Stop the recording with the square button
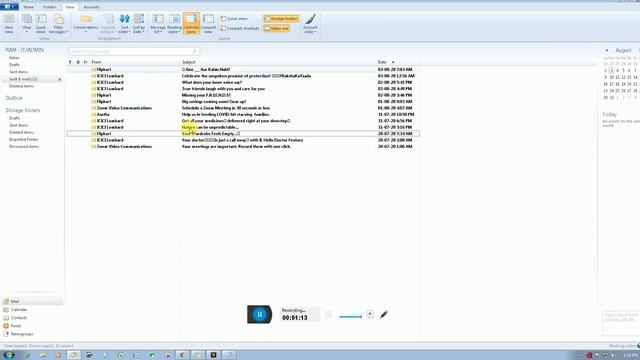This screenshot has height=360, width=640. pyautogui.click(x=328, y=315)
